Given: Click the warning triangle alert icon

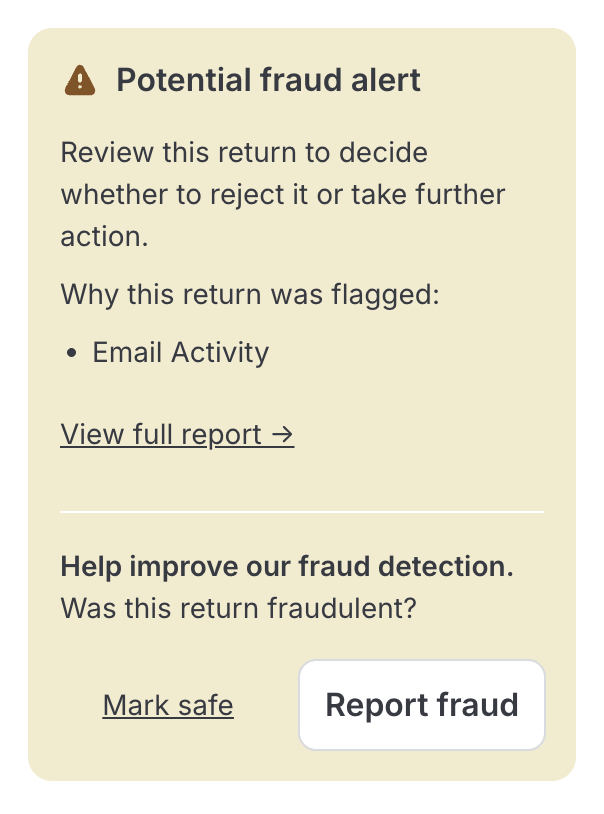Looking at the screenshot, I should point(79,80).
